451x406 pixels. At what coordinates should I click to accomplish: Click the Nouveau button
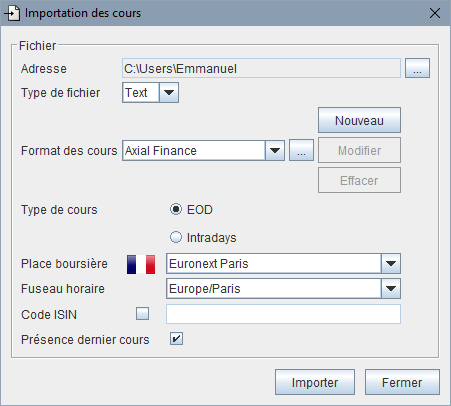(359, 120)
